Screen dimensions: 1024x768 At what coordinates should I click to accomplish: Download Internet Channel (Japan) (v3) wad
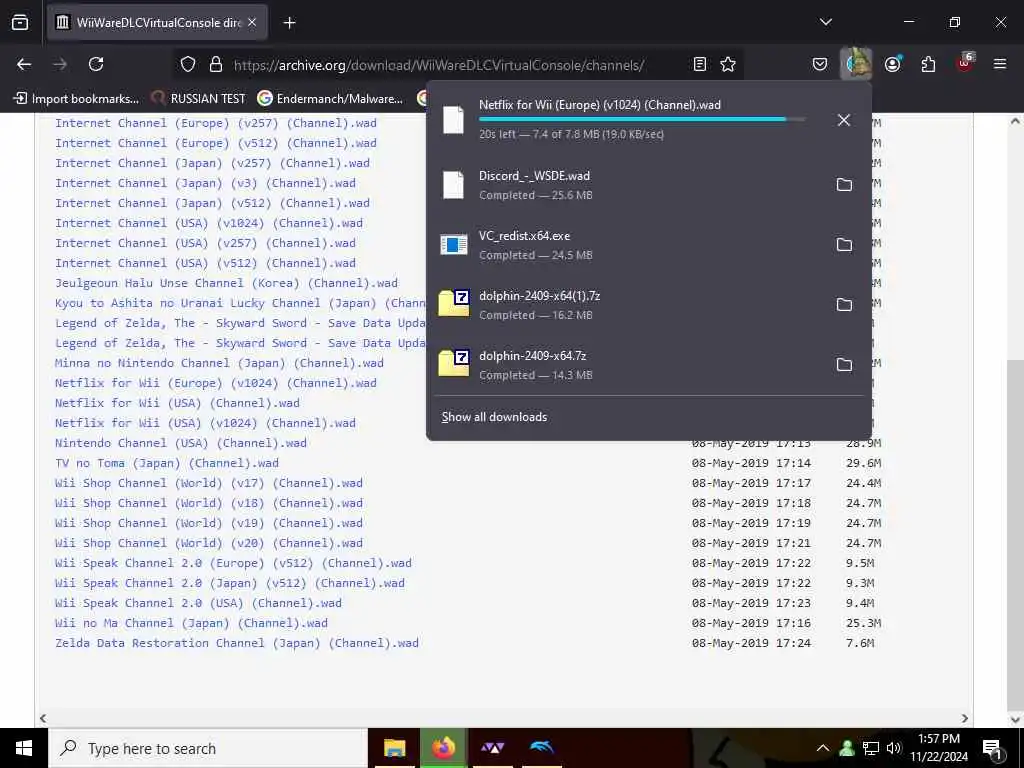click(205, 184)
